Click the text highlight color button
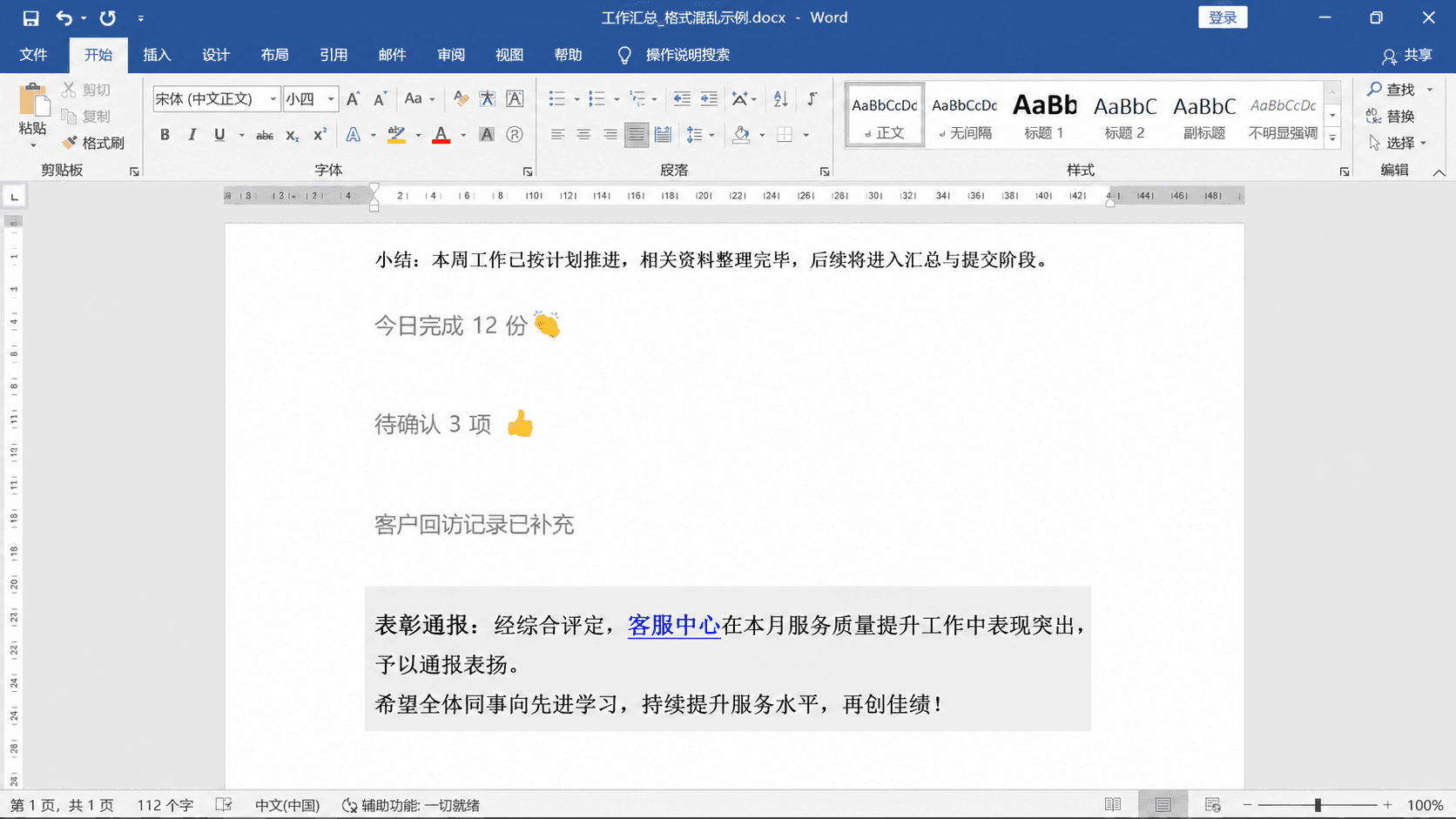Image resolution: width=1456 pixels, height=819 pixels. (396, 134)
